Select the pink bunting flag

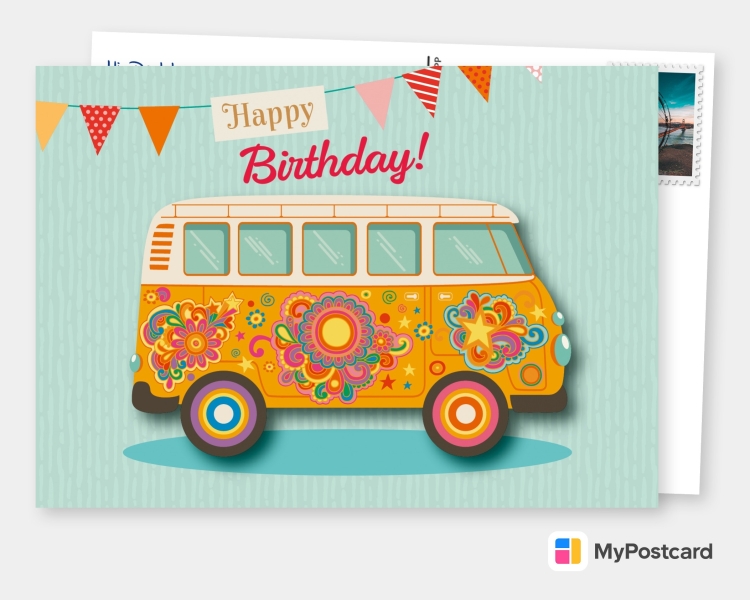pos(377,99)
